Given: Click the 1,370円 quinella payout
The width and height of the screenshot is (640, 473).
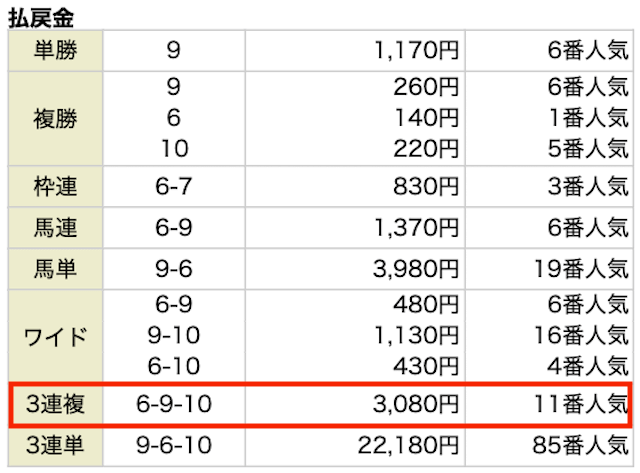Looking at the screenshot, I should coord(417,228).
